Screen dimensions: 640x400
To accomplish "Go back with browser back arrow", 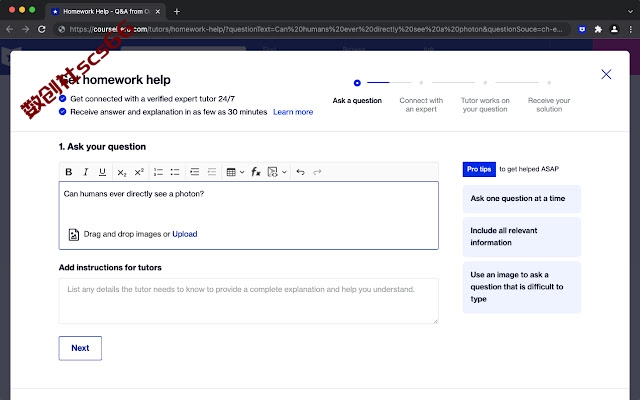I will coord(10,29).
